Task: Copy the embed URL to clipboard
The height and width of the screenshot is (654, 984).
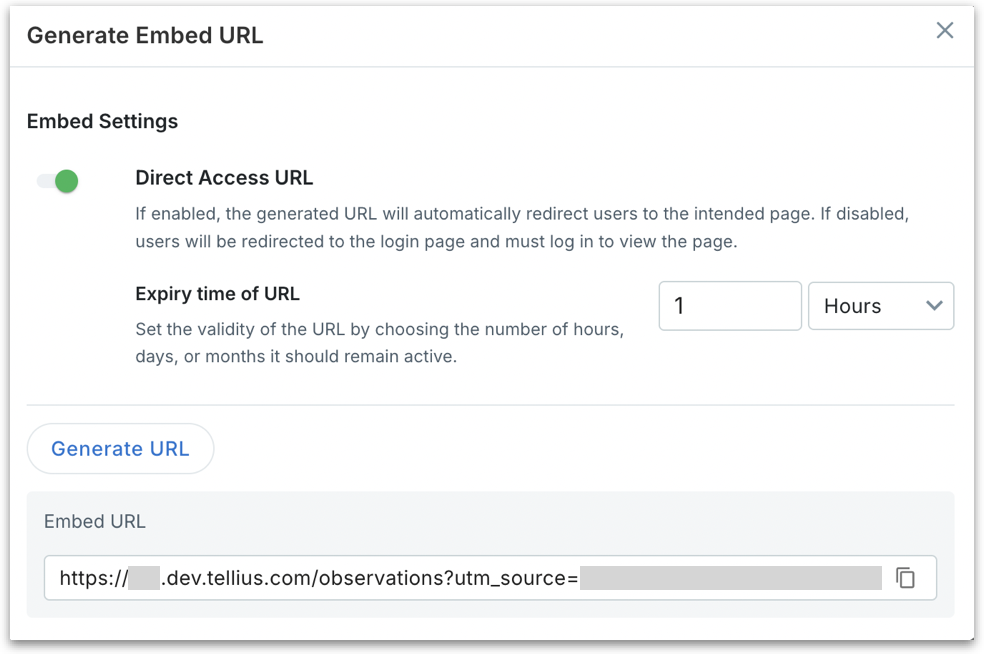Action: 905,578
